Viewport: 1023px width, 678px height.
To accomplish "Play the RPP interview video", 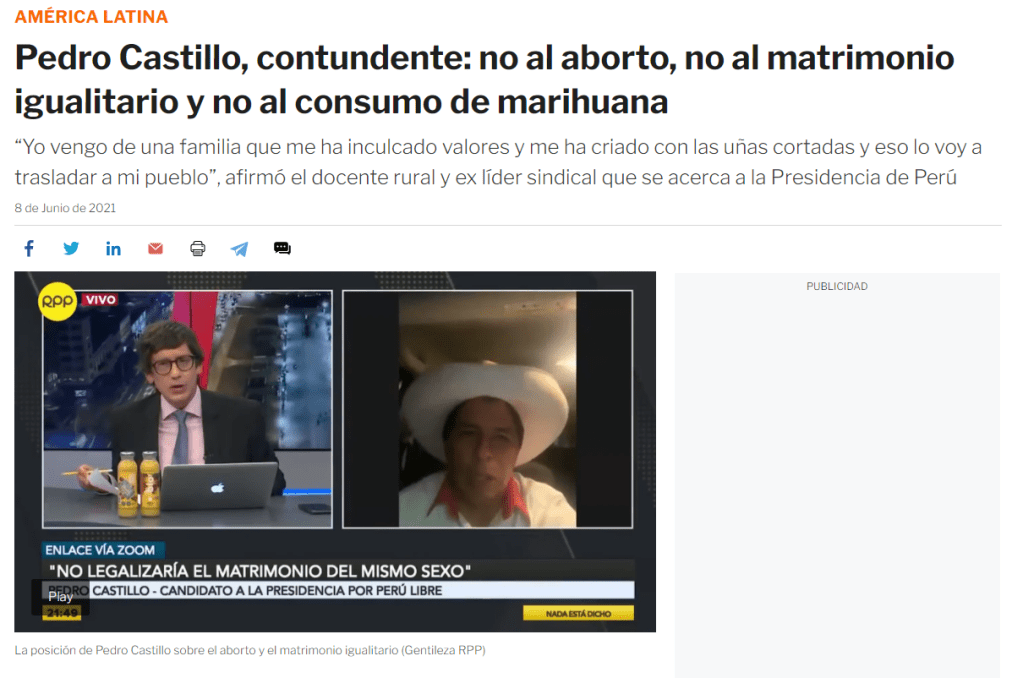I will click(60, 596).
